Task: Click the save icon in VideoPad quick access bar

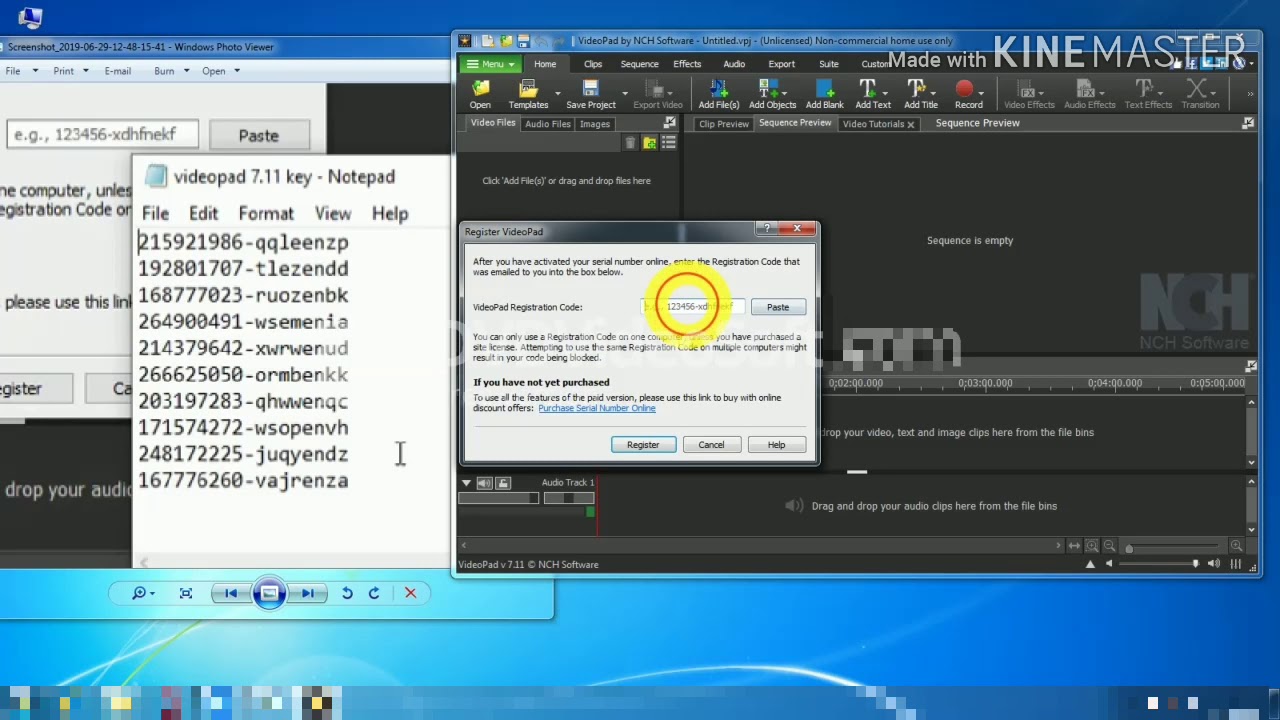Action: coord(524,41)
